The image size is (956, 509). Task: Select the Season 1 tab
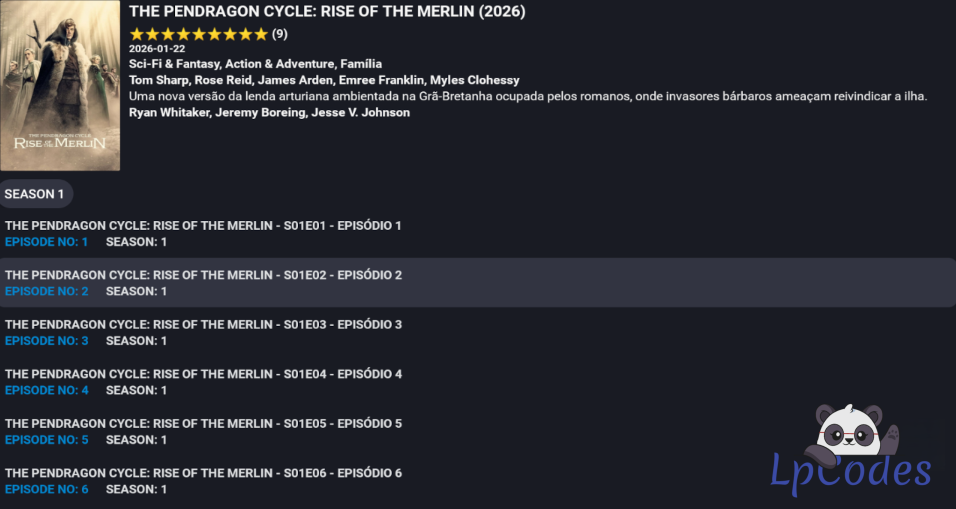[x=35, y=194]
